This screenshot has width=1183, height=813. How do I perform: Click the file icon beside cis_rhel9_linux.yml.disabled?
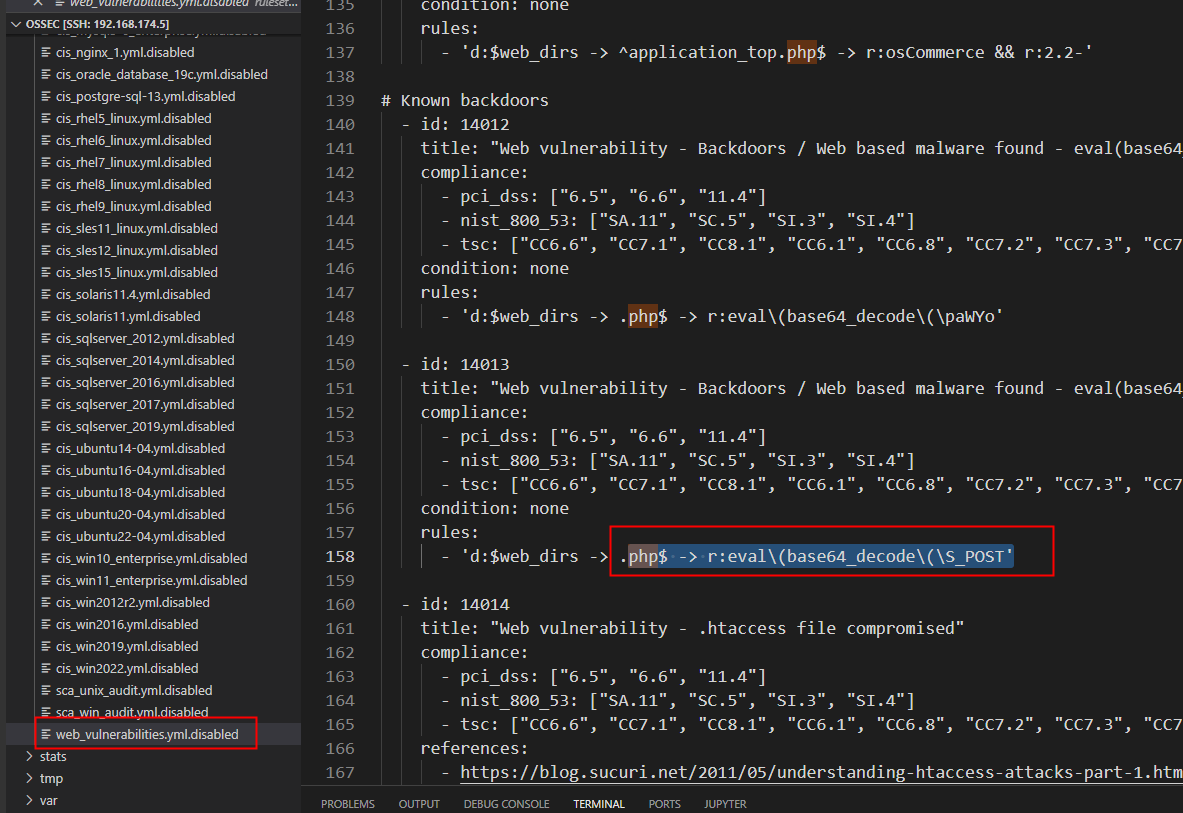[46, 206]
